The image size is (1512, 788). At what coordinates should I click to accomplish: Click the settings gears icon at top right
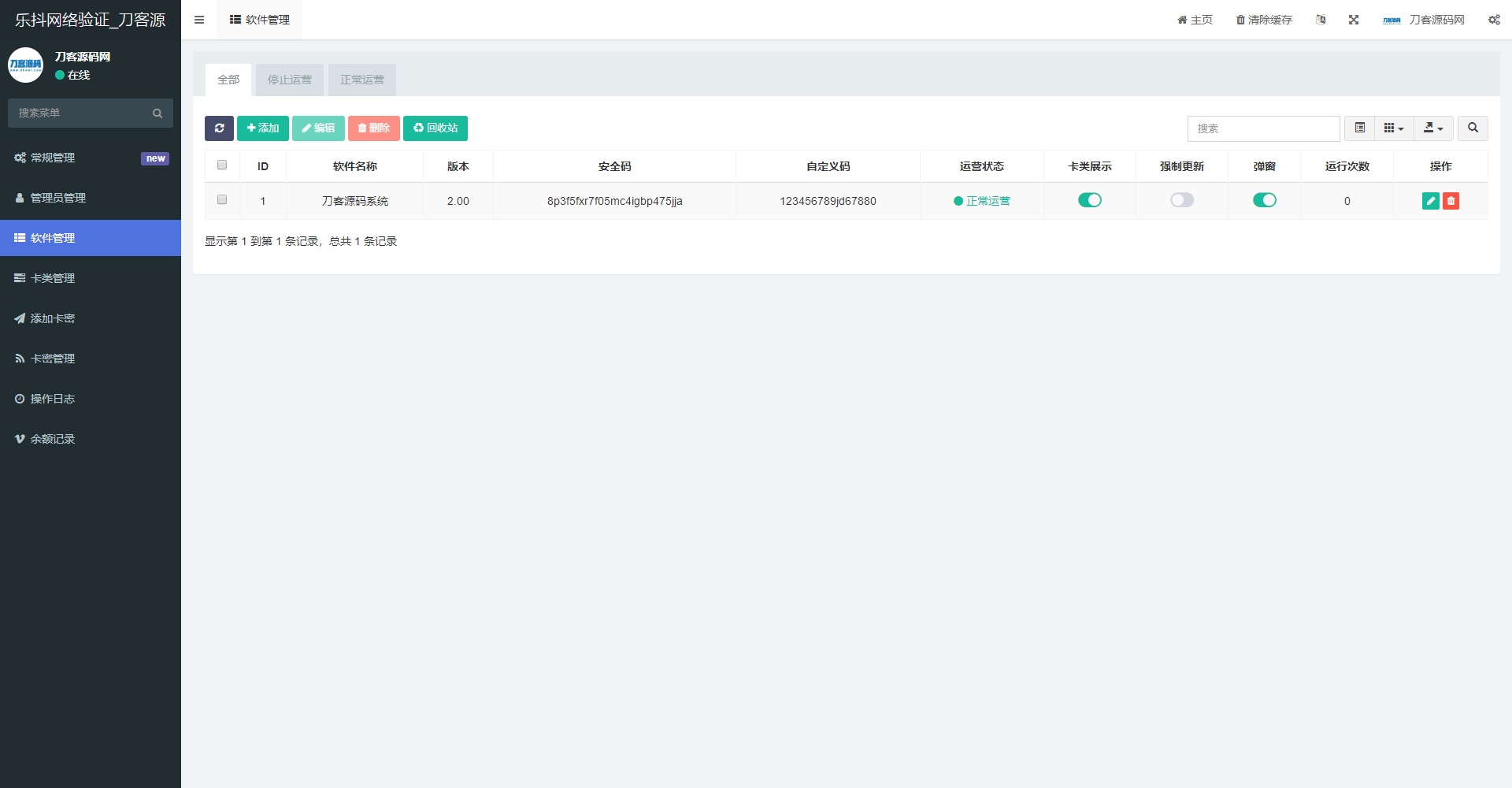point(1493,20)
